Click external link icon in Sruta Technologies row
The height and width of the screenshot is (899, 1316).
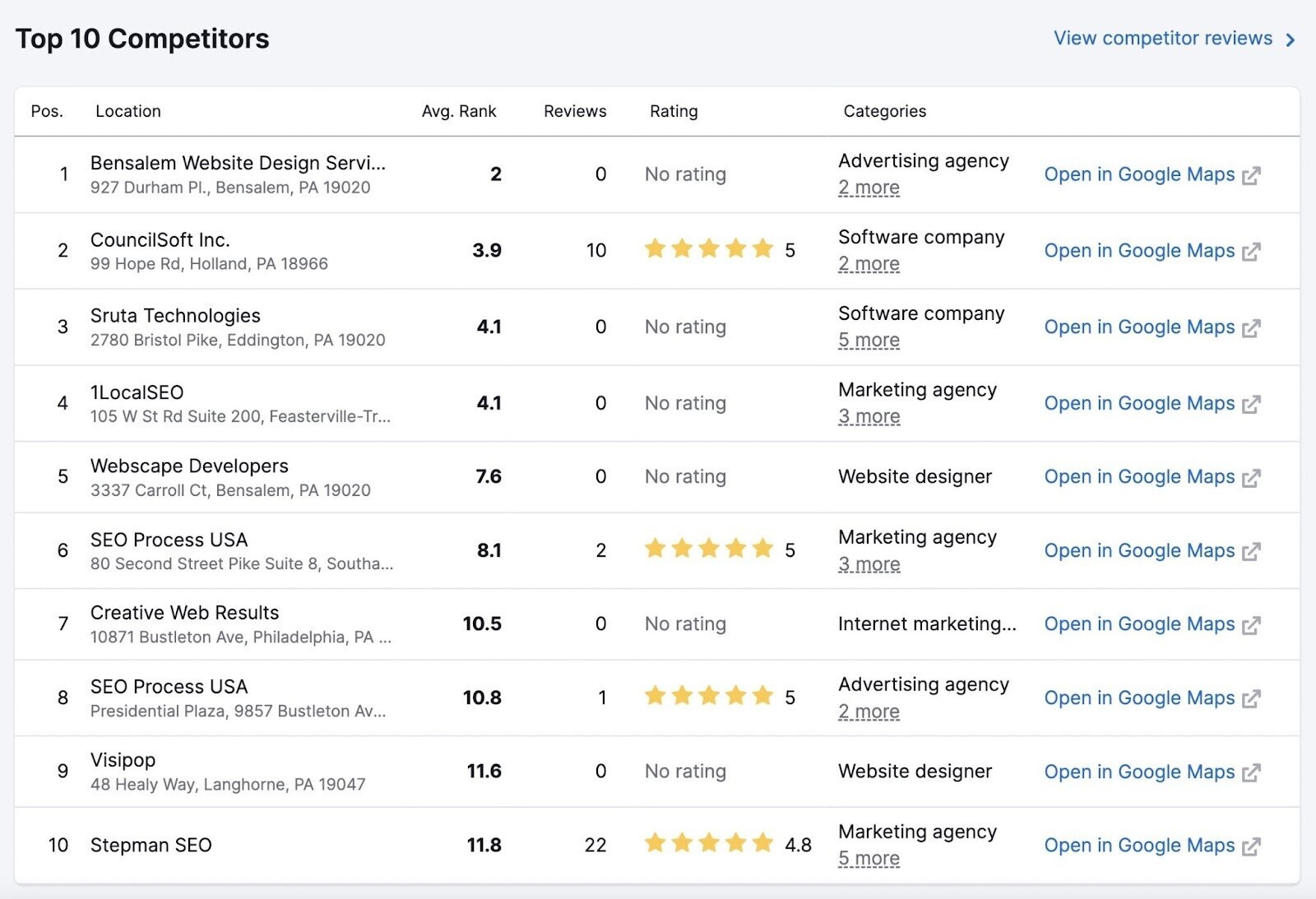pyautogui.click(x=1251, y=328)
